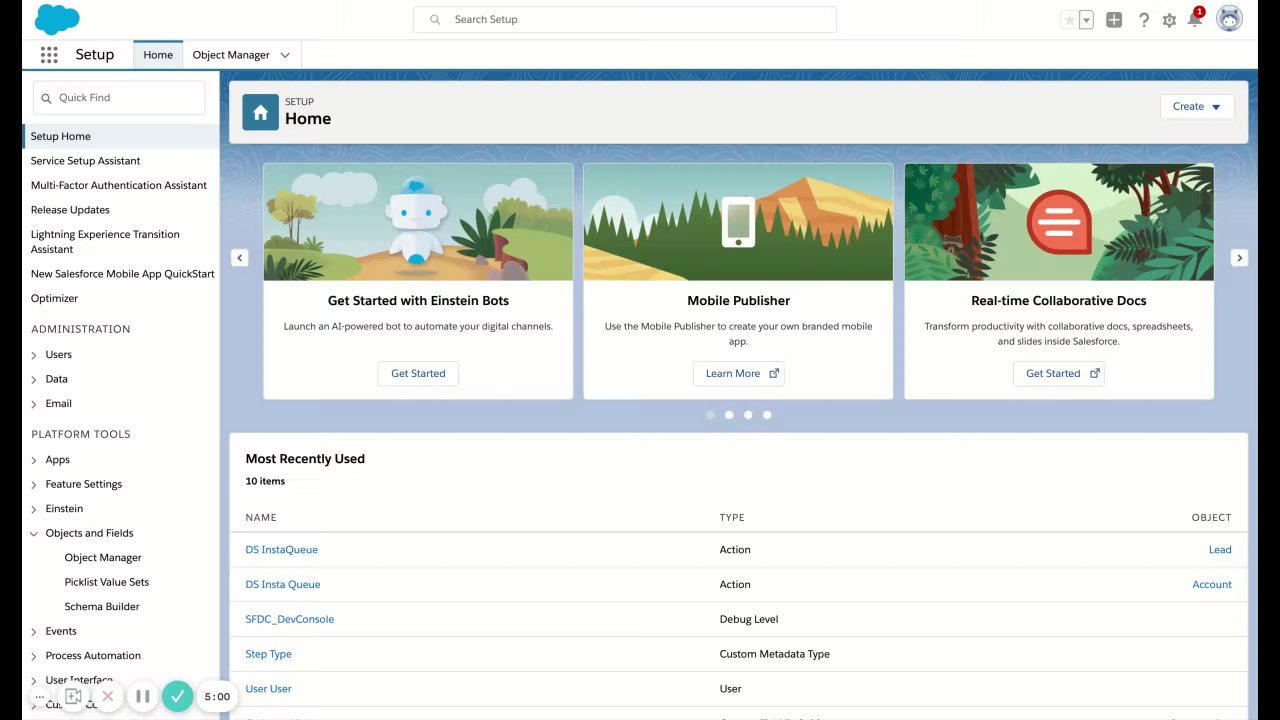Click the more options button on recorder
This screenshot has height=720, width=1280.
(x=40, y=696)
